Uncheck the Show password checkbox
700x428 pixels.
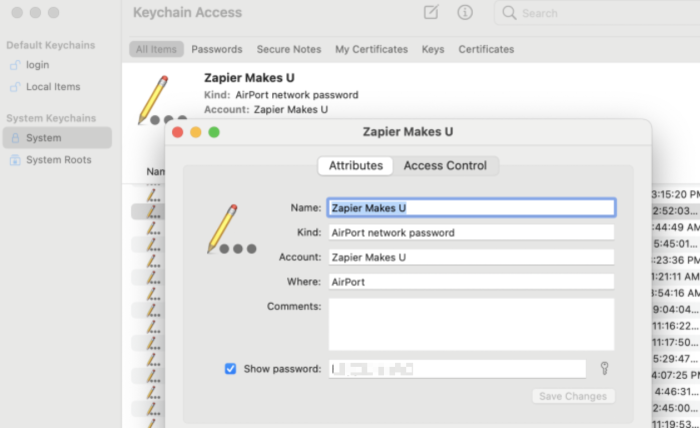[230, 369]
